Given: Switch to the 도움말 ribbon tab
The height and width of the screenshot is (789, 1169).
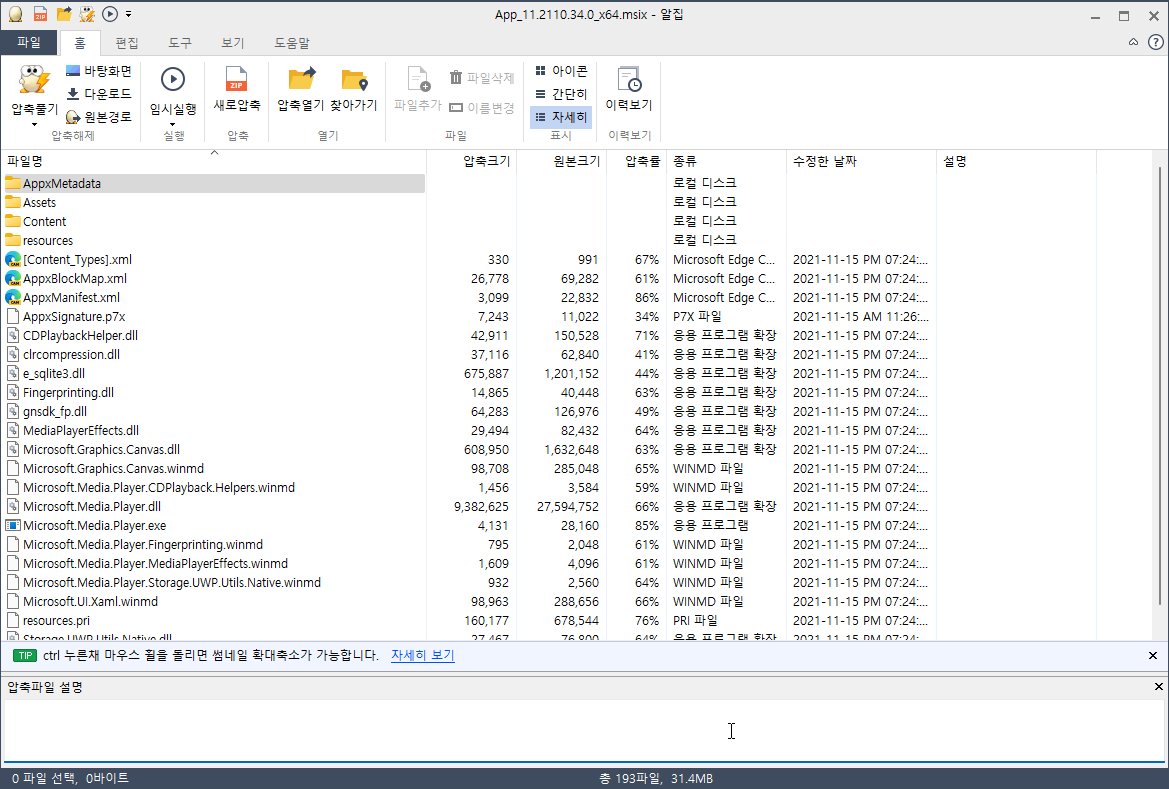Looking at the screenshot, I should coord(292,43).
